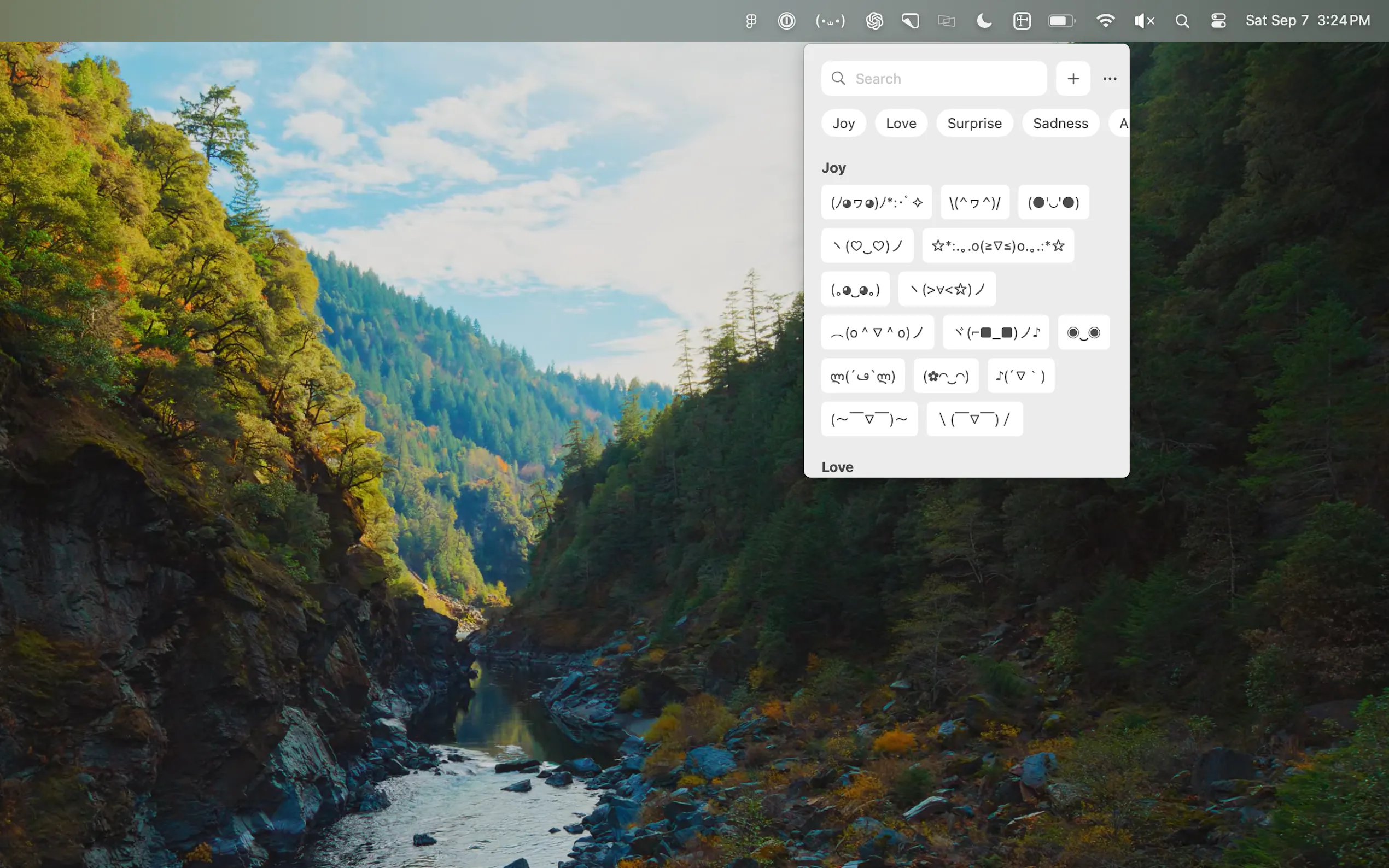This screenshot has height=868, width=1389.
Task: Select the Love category chip
Action: coord(900,124)
